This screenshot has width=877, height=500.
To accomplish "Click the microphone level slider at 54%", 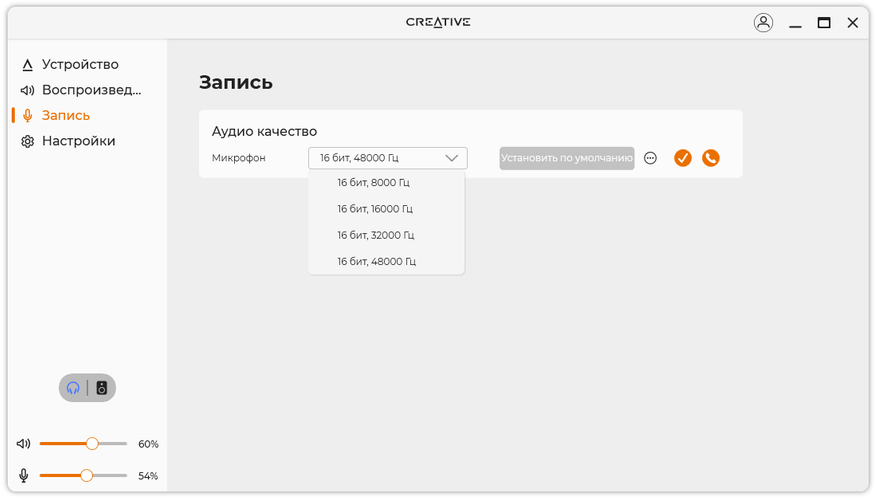I will 87,476.
